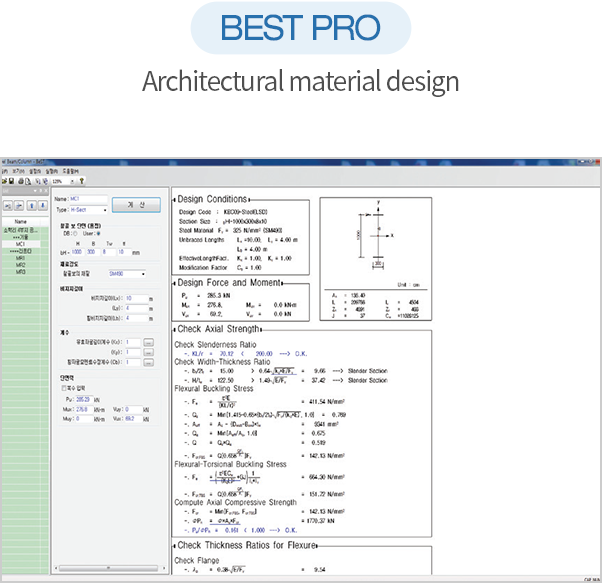Open the help menu, last in menu bar
This screenshot has width=603, height=583.
(x=71, y=171)
